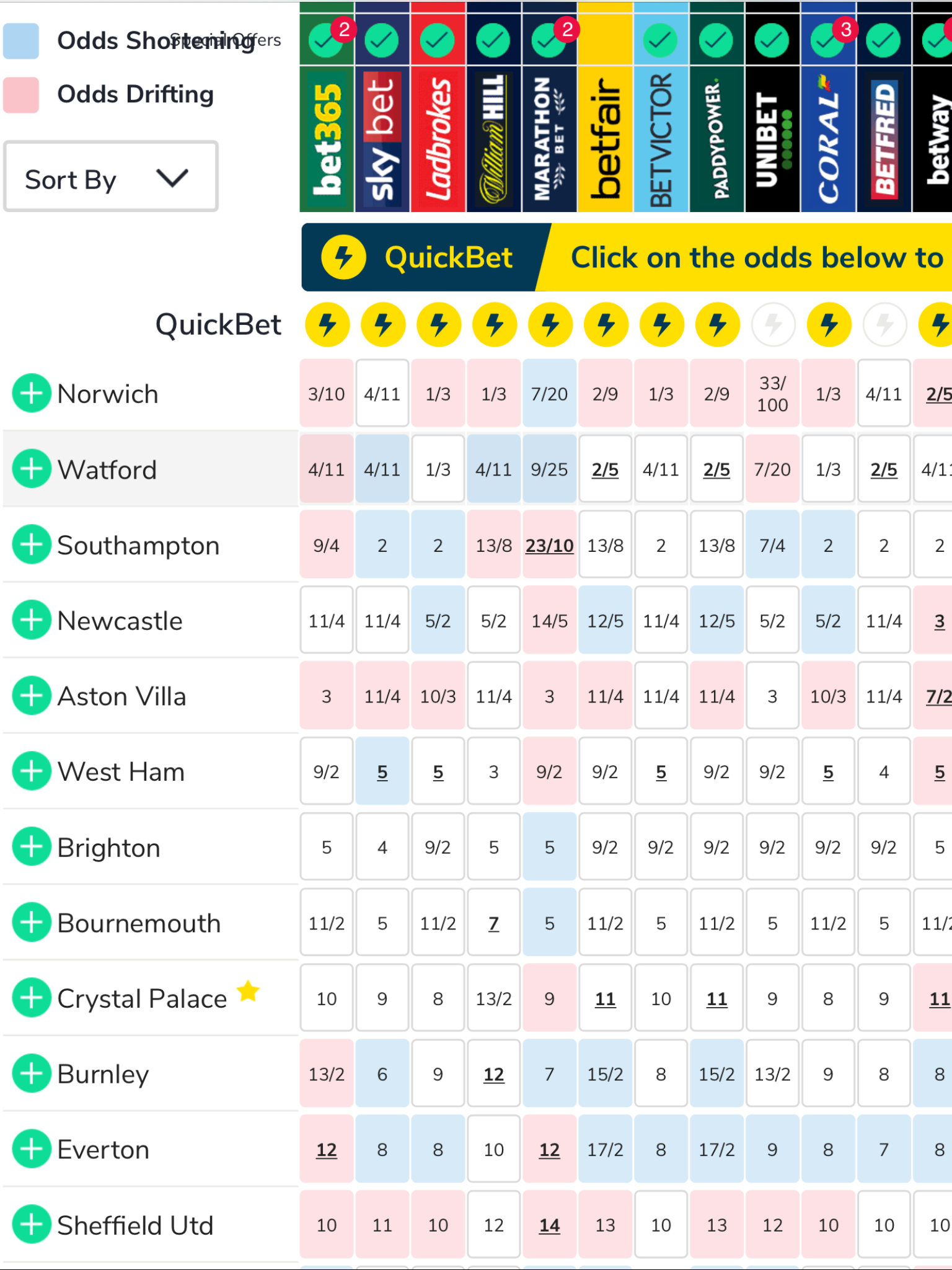Toggle the Paddy Power bookmaker checkmark

pyautogui.click(x=716, y=40)
